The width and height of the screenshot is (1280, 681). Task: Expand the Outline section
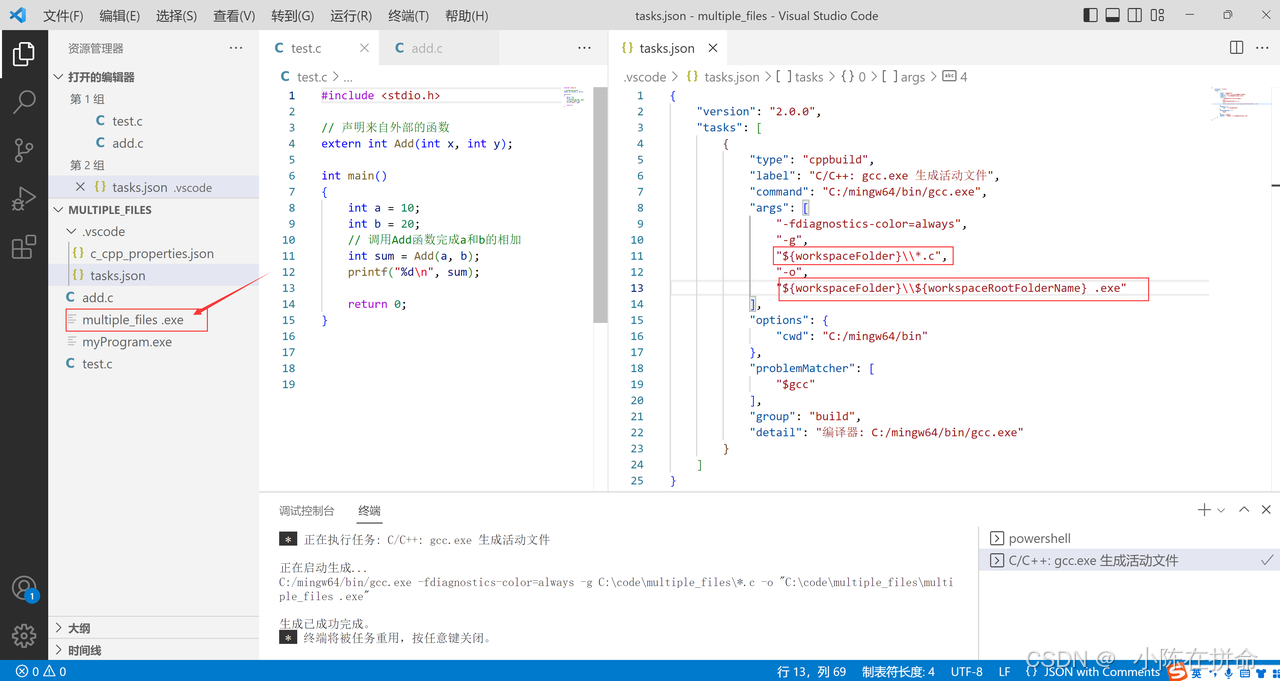pyautogui.click(x=153, y=628)
